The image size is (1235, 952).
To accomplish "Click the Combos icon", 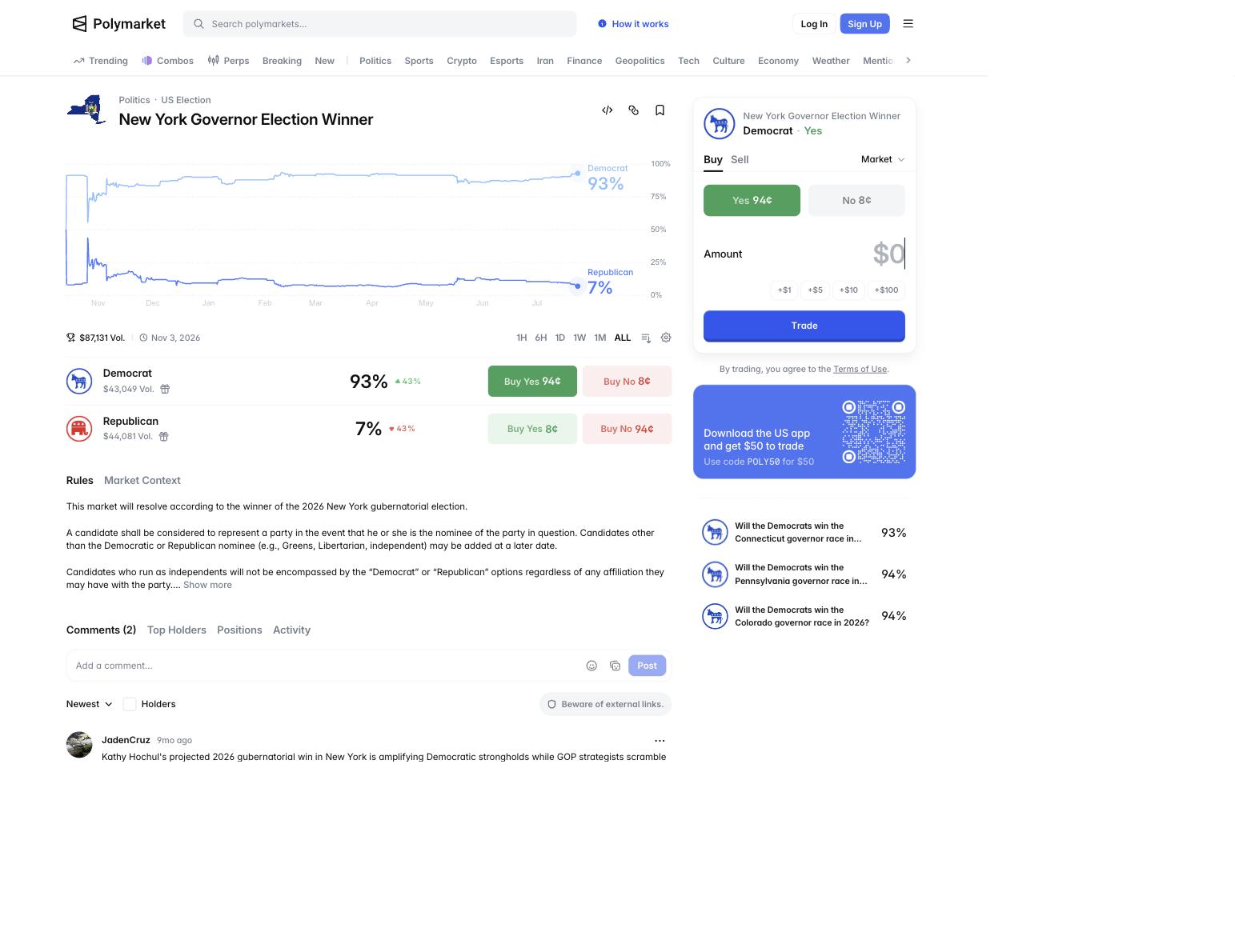I will click(x=146, y=61).
